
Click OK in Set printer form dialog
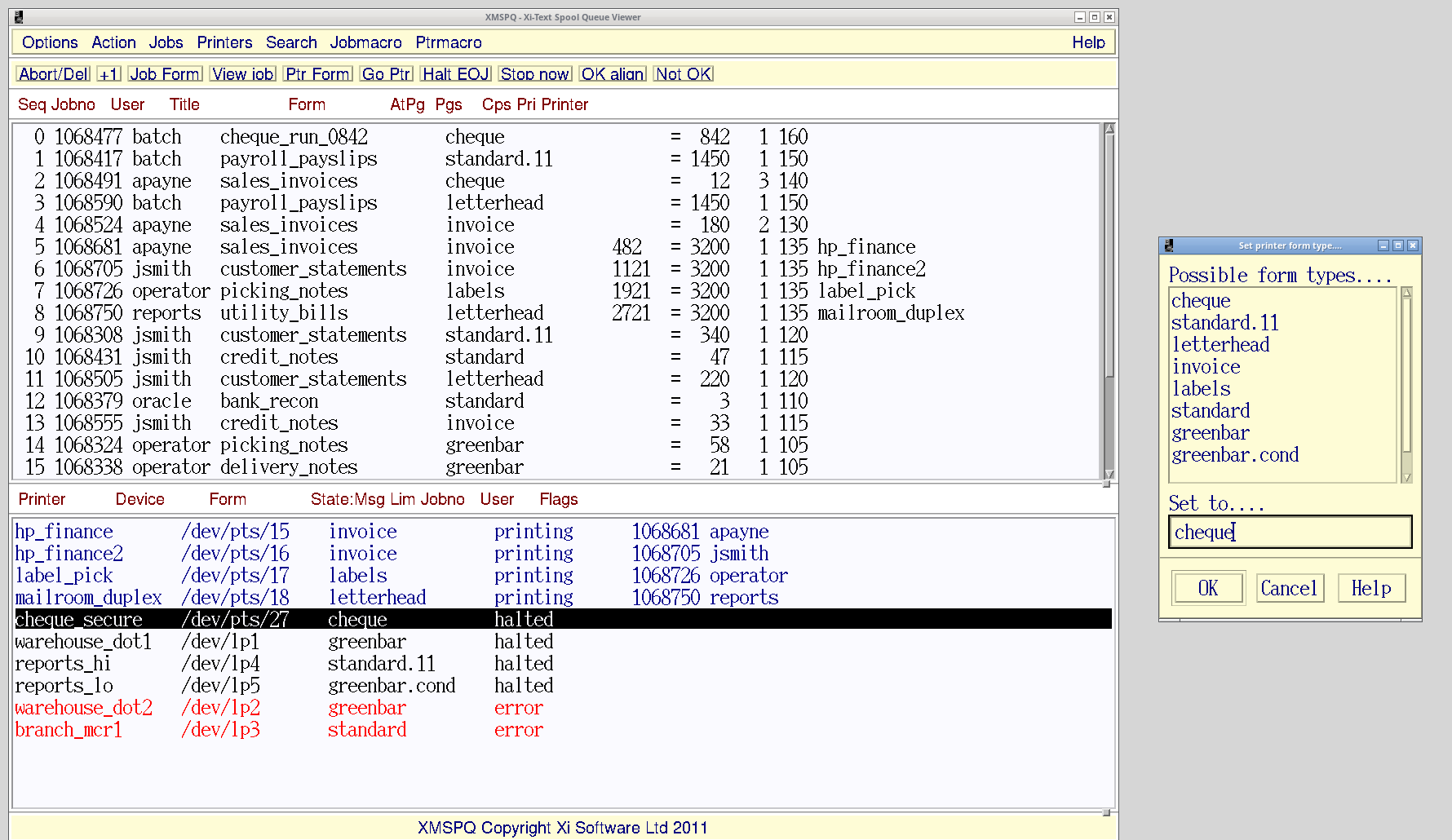pos(1208,588)
